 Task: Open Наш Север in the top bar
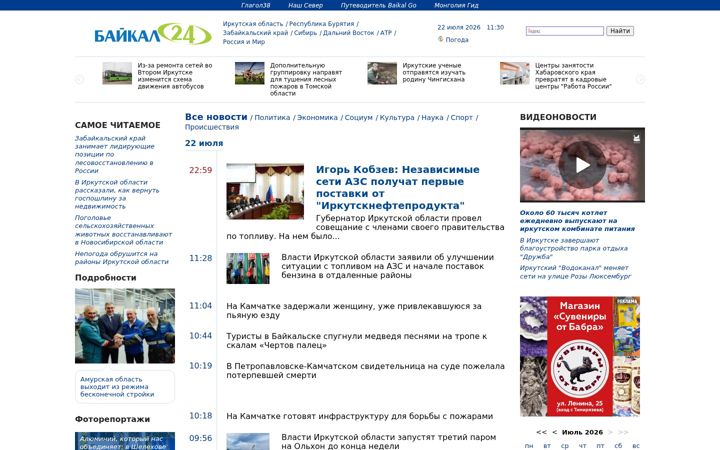pos(305,5)
